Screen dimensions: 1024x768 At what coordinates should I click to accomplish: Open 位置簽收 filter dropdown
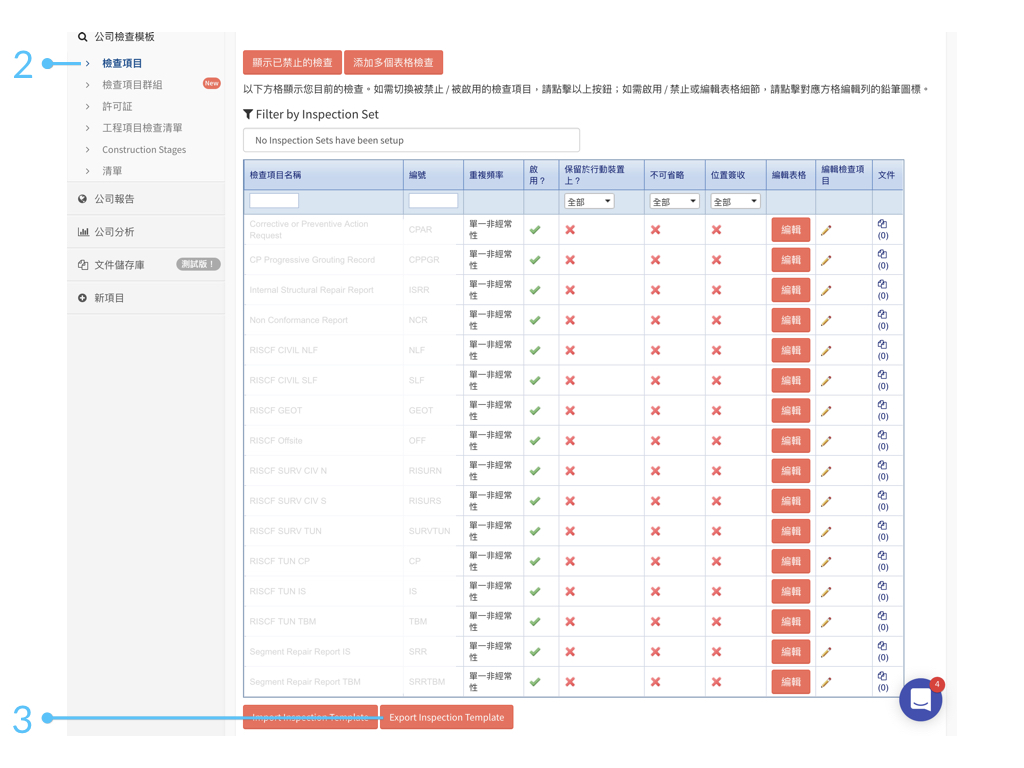tap(735, 201)
